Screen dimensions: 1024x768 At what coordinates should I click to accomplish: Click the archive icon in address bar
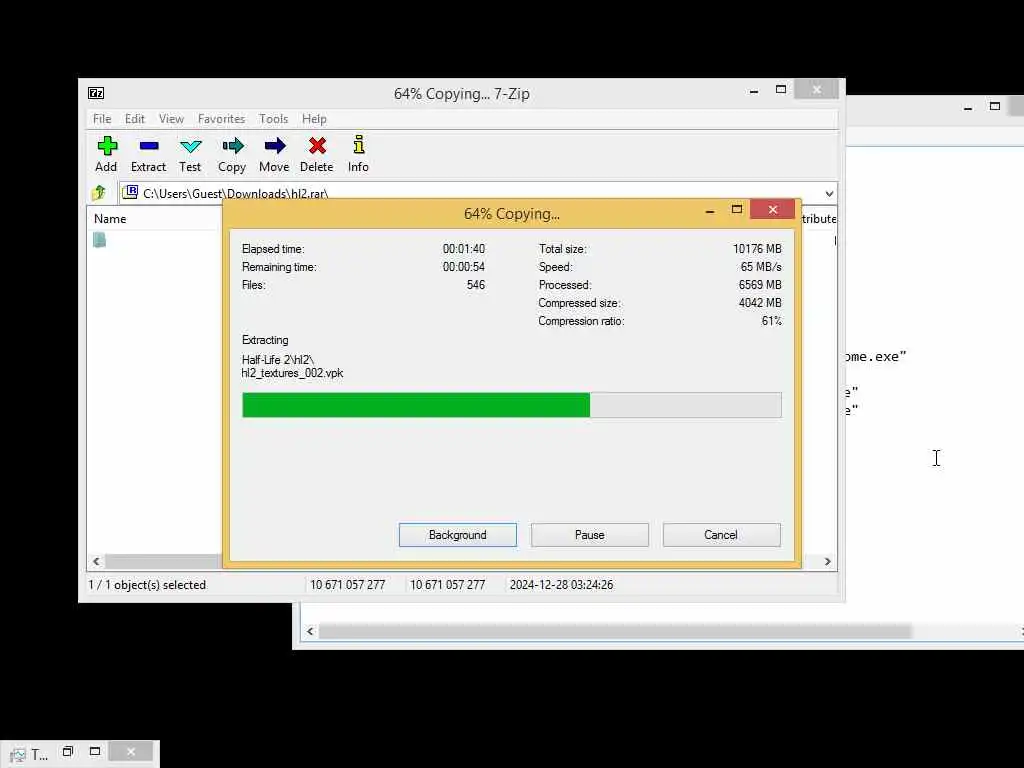pos(131,192)
